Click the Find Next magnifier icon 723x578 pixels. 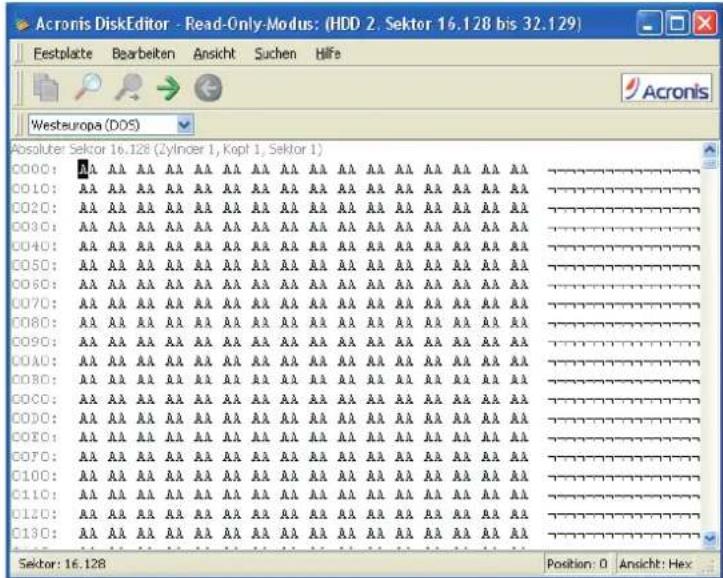[x=129, y=87]
